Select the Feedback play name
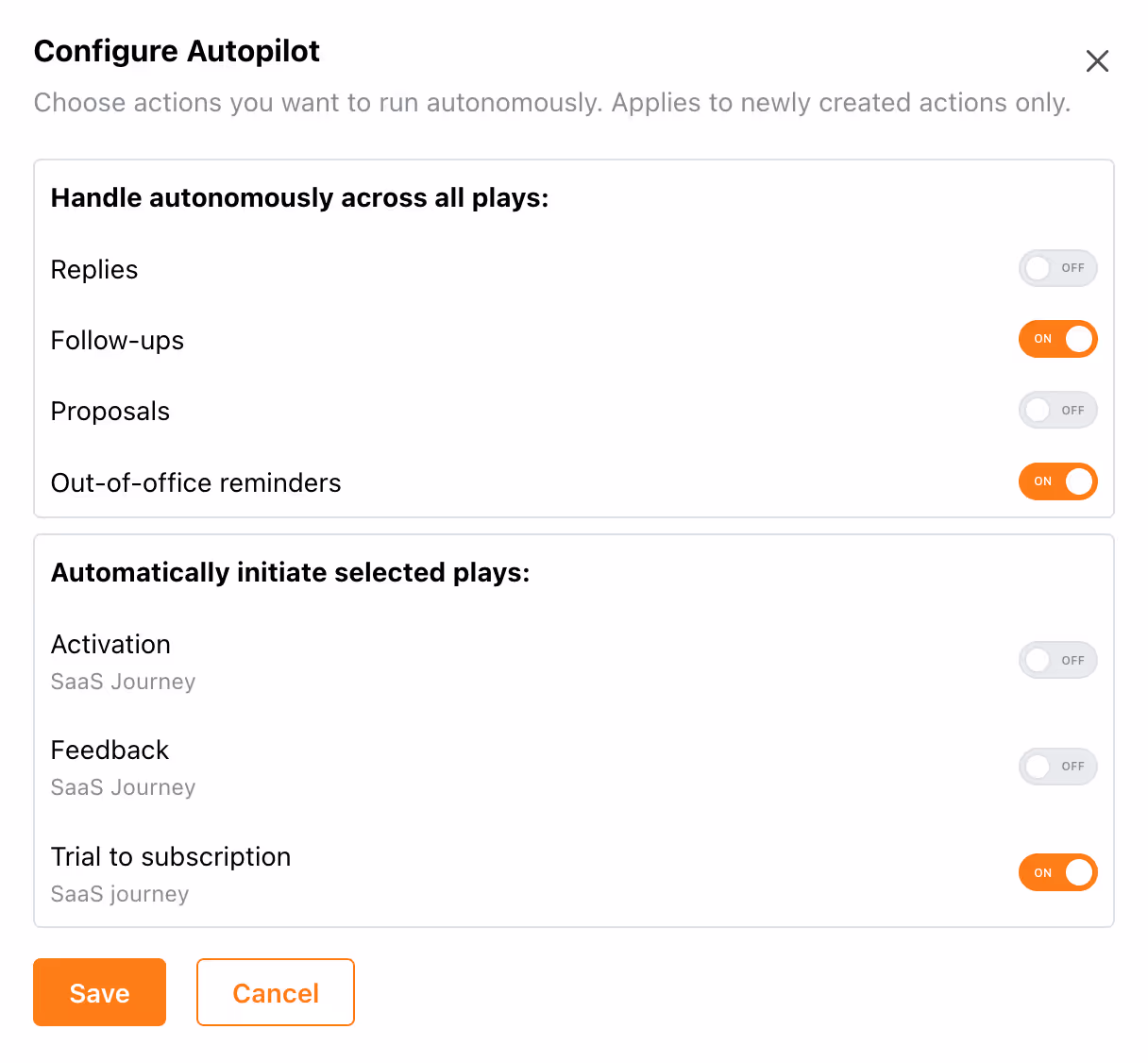 [x=110, y=751]
